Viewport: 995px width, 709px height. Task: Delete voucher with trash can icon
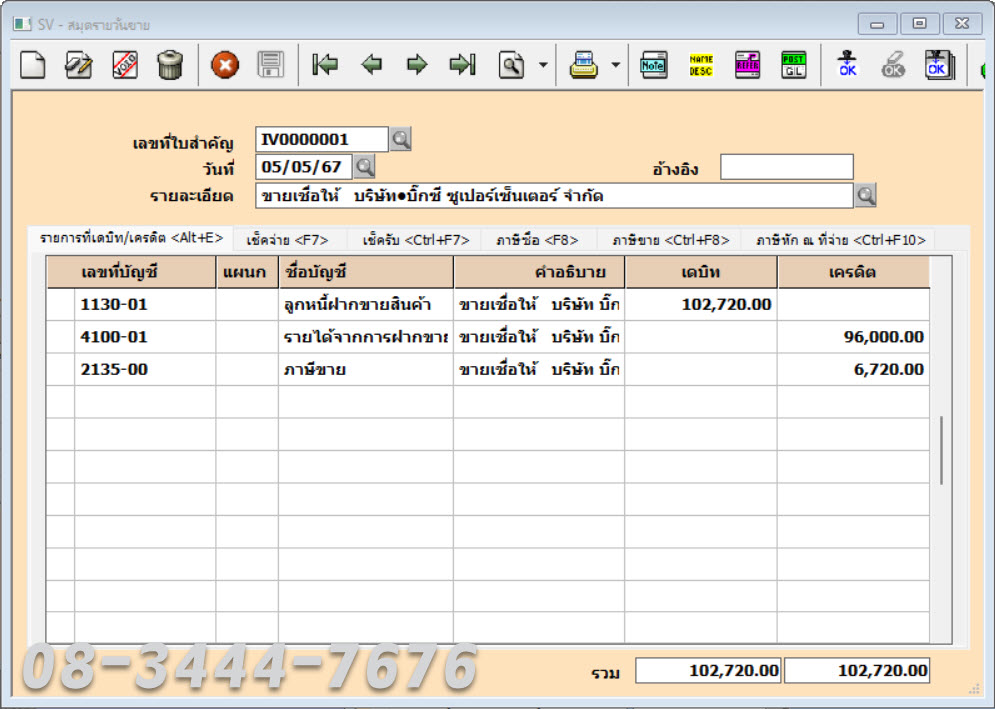(170, 65)
